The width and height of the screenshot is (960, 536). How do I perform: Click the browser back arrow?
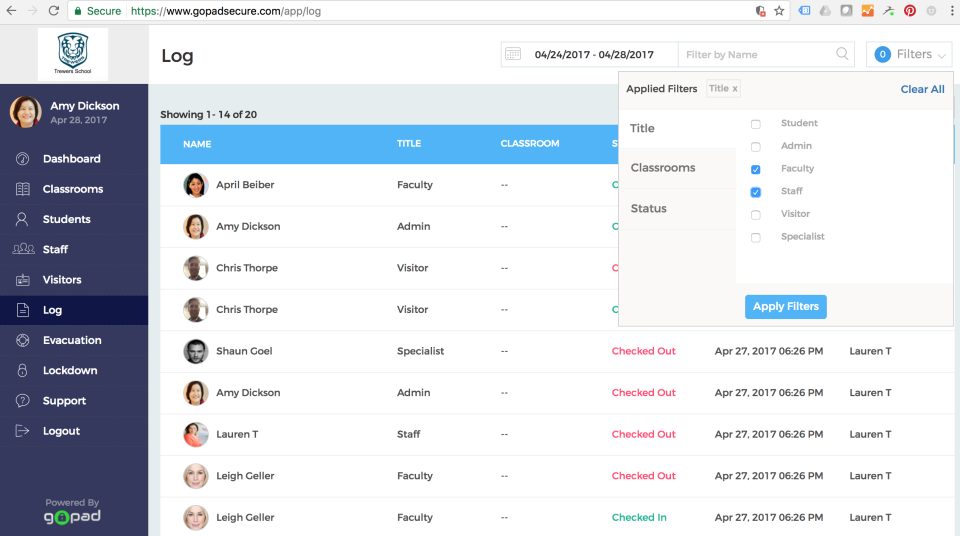click(12, 11)
